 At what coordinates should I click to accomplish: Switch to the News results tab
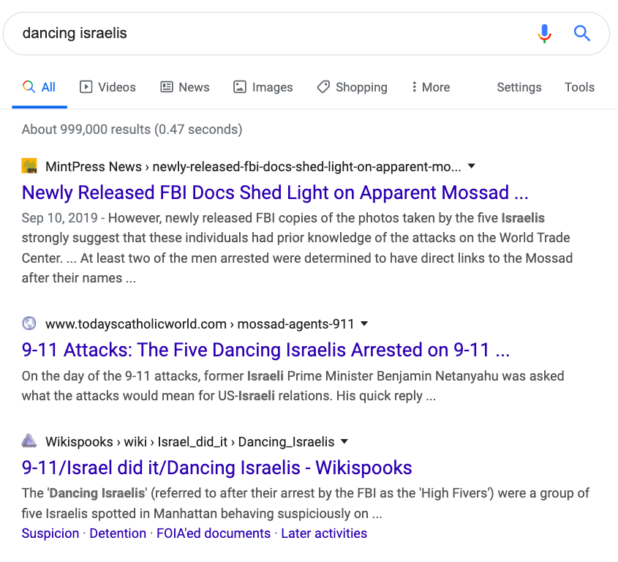pyautogui.click(x=185, y=87)
